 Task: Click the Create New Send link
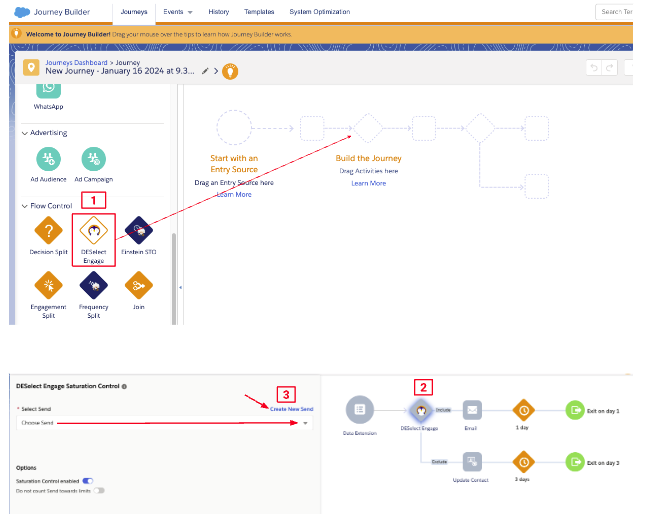click(x=292, y=409)
